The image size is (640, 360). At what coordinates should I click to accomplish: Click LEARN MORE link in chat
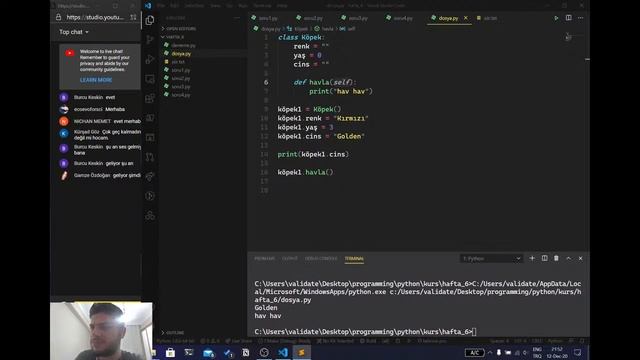point(96,80)
